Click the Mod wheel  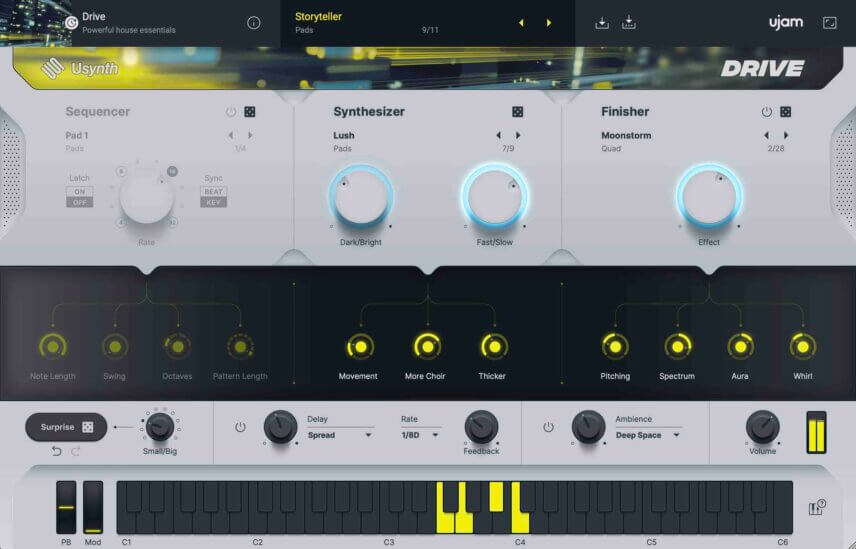(x=93, y=508)
